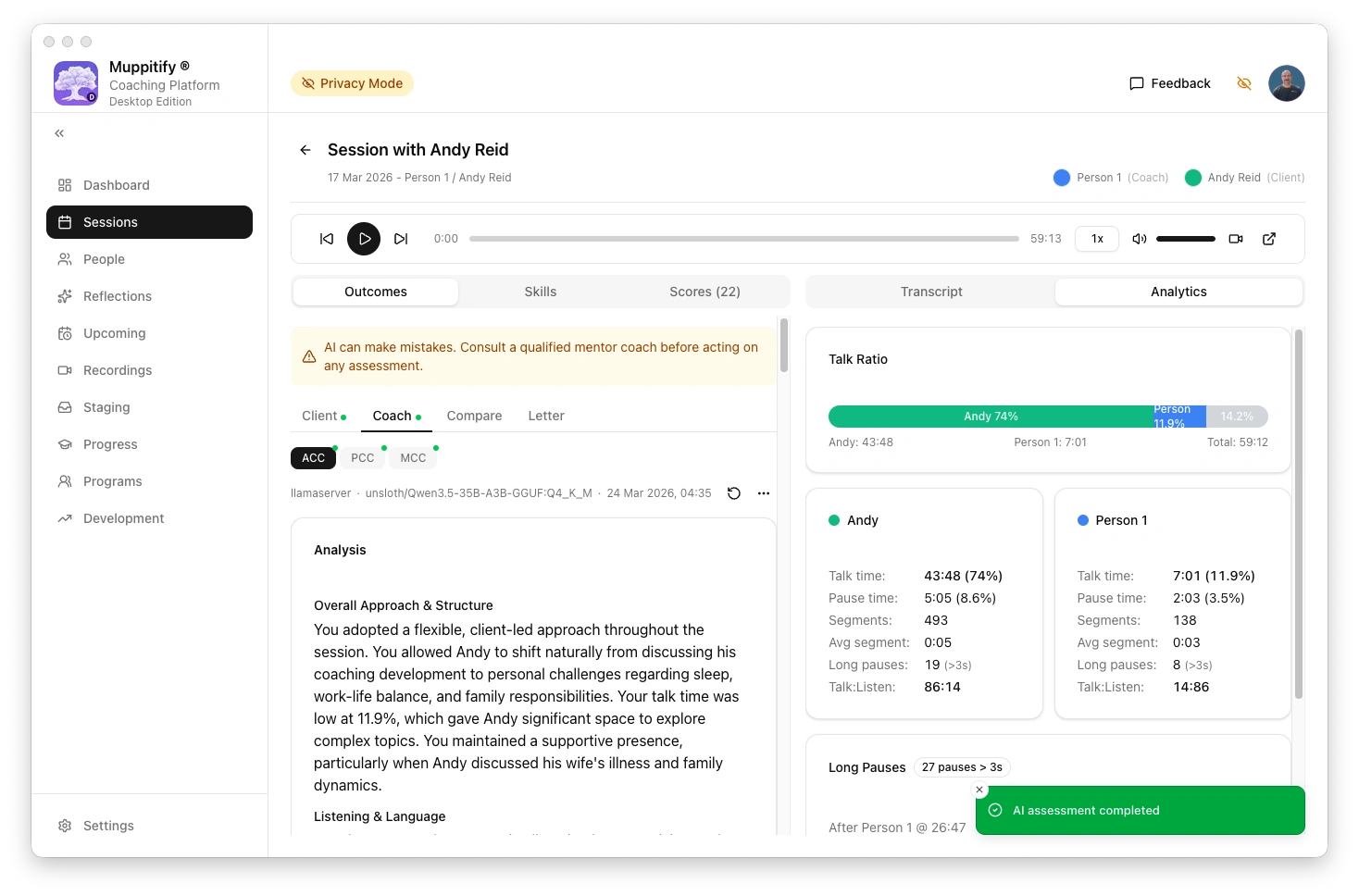Toggle video camera view in player
Screen dimensions: 1359x896
(x=1235, y=239)
